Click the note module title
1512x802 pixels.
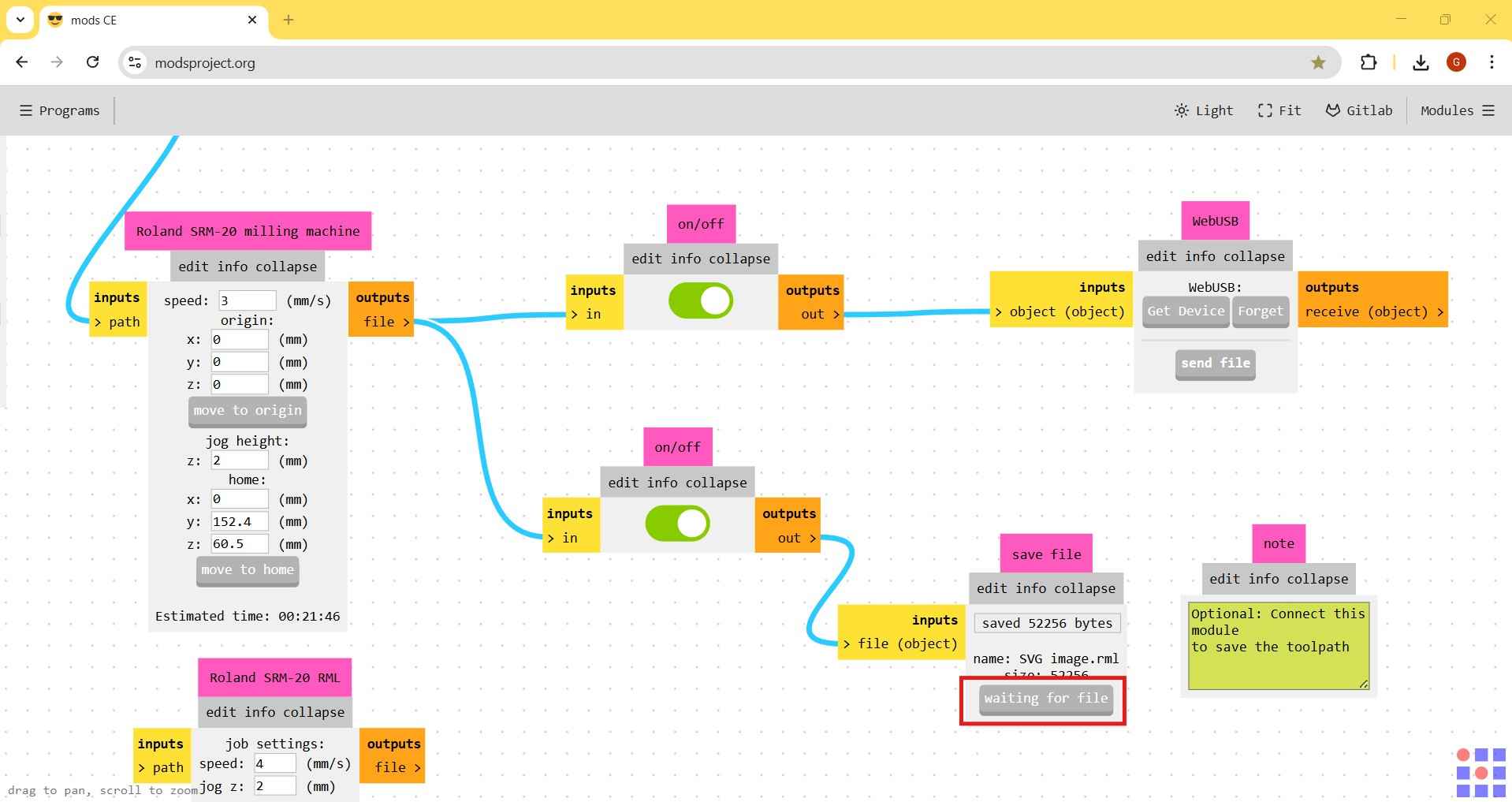pyautogui.click(x=1279, y=543)
